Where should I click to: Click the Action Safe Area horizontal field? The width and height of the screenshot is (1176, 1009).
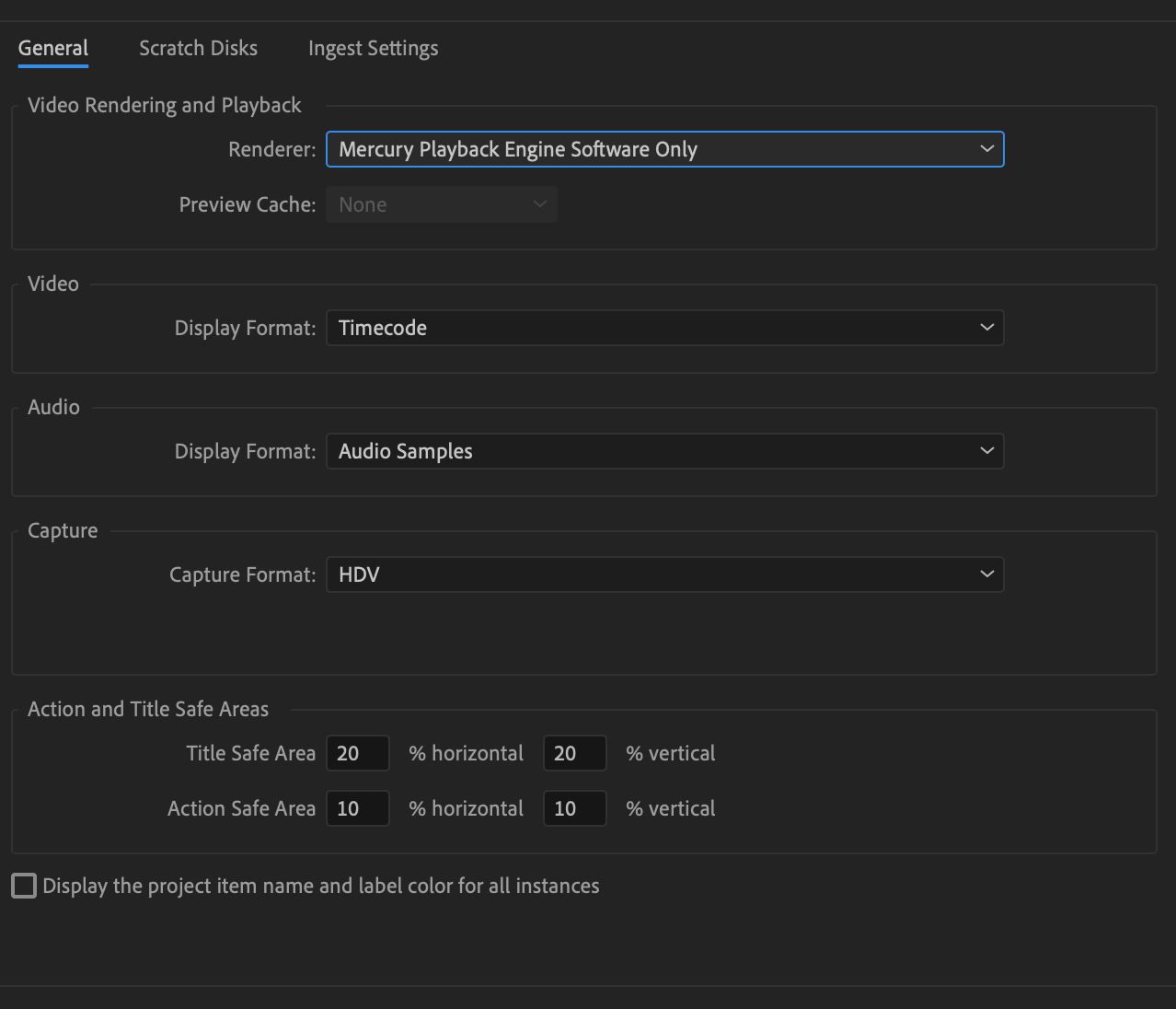pyautogui.click(x=358, y=807)
